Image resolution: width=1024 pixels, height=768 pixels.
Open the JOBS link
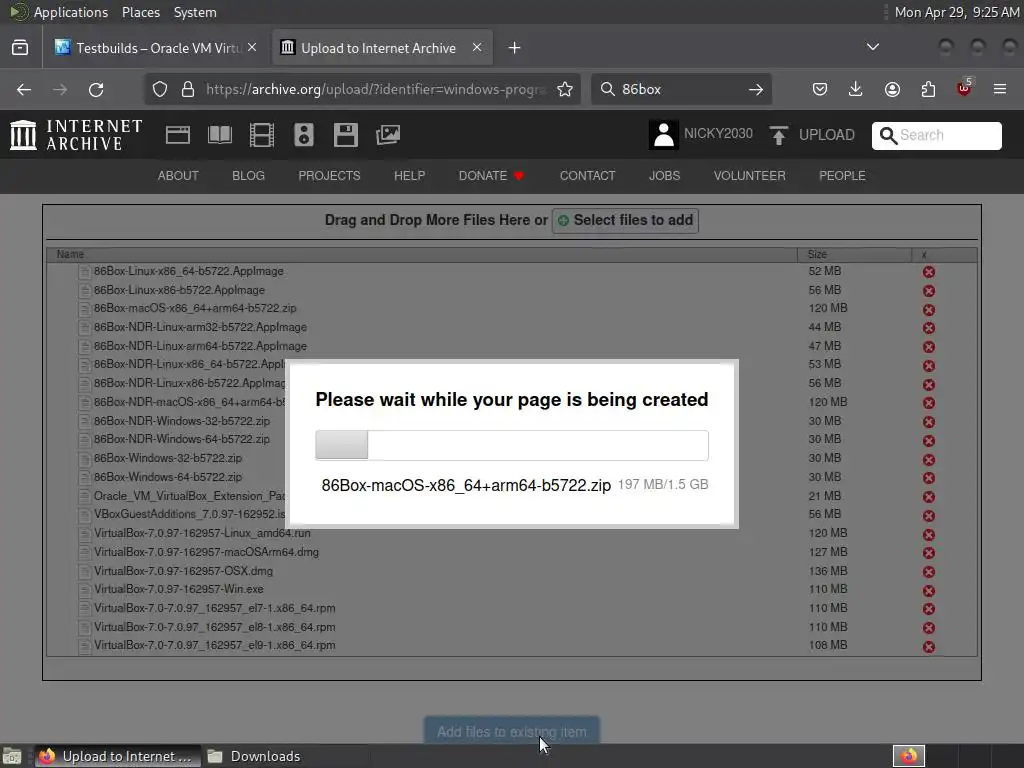[x=664, y=176]
